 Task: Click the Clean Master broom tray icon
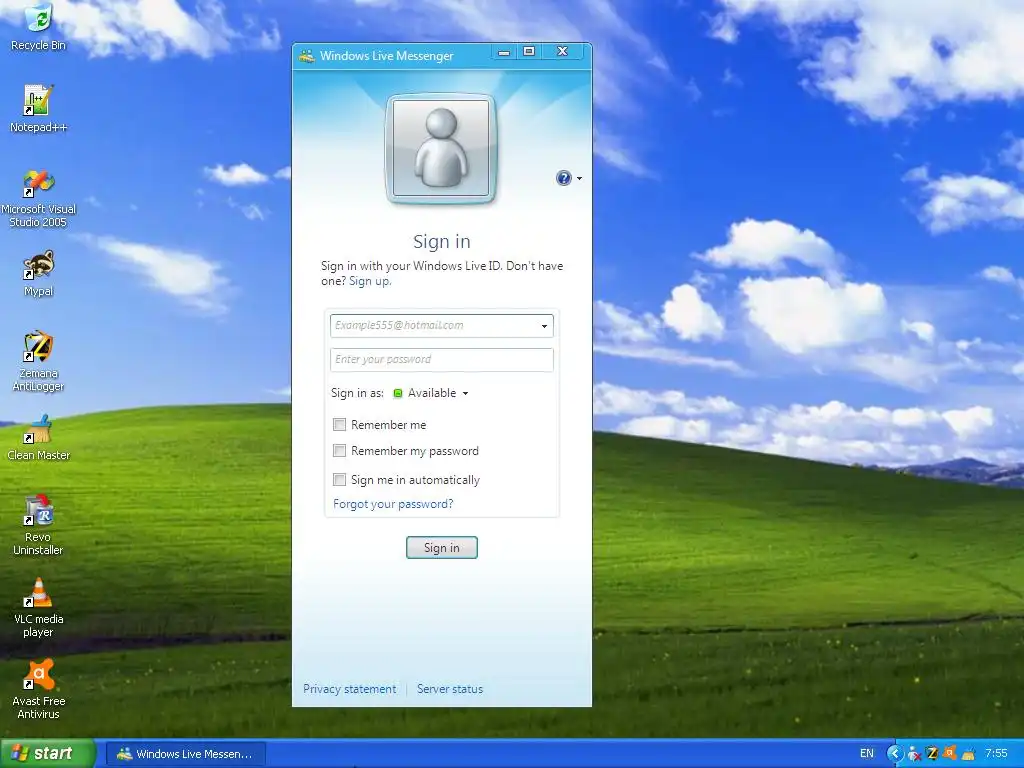click(968, 754)
